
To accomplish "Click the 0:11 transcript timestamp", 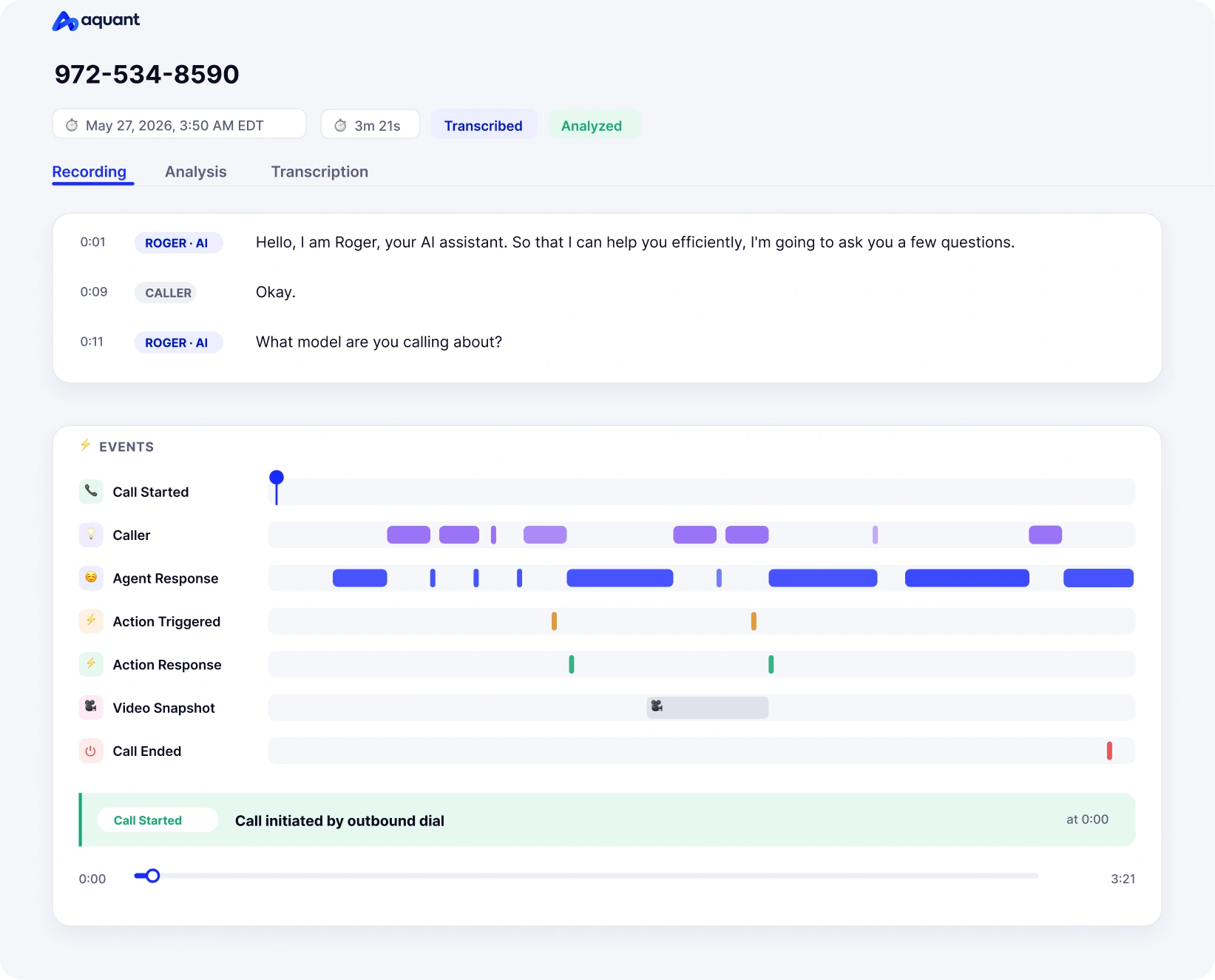I will [92, 342].
